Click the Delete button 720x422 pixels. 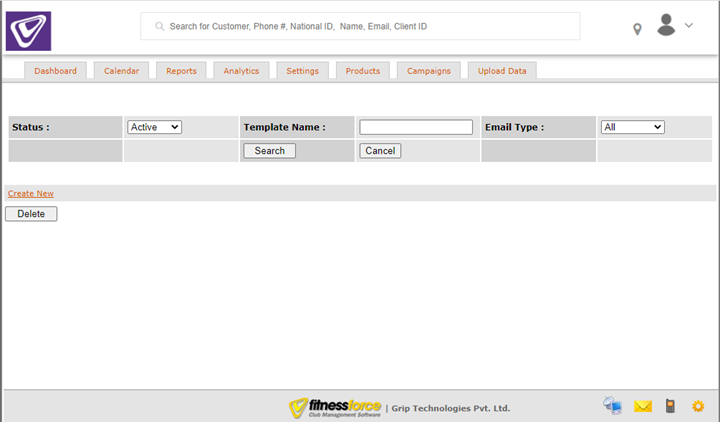tap(31, 214)
